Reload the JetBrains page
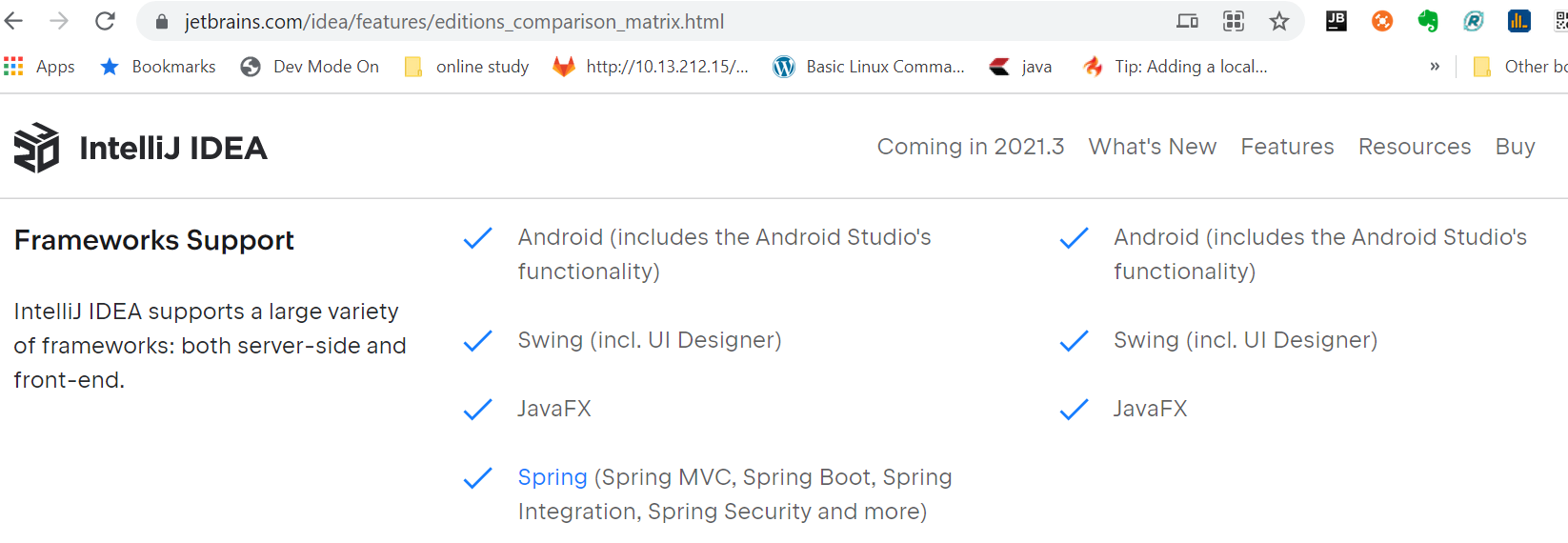Screen dimensions: 1568x543 [105, 21]
